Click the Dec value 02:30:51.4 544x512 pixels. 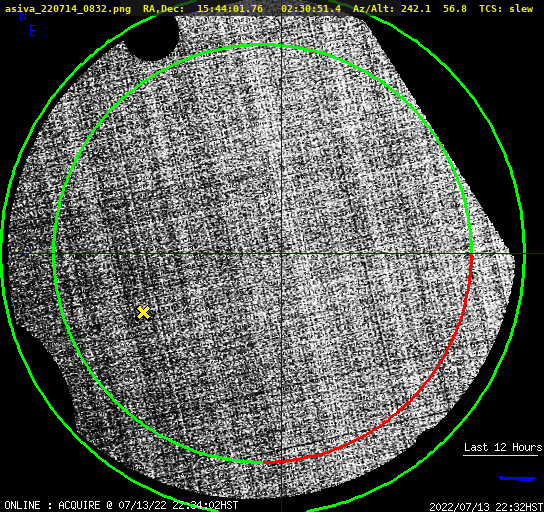[x=311, y=9]
